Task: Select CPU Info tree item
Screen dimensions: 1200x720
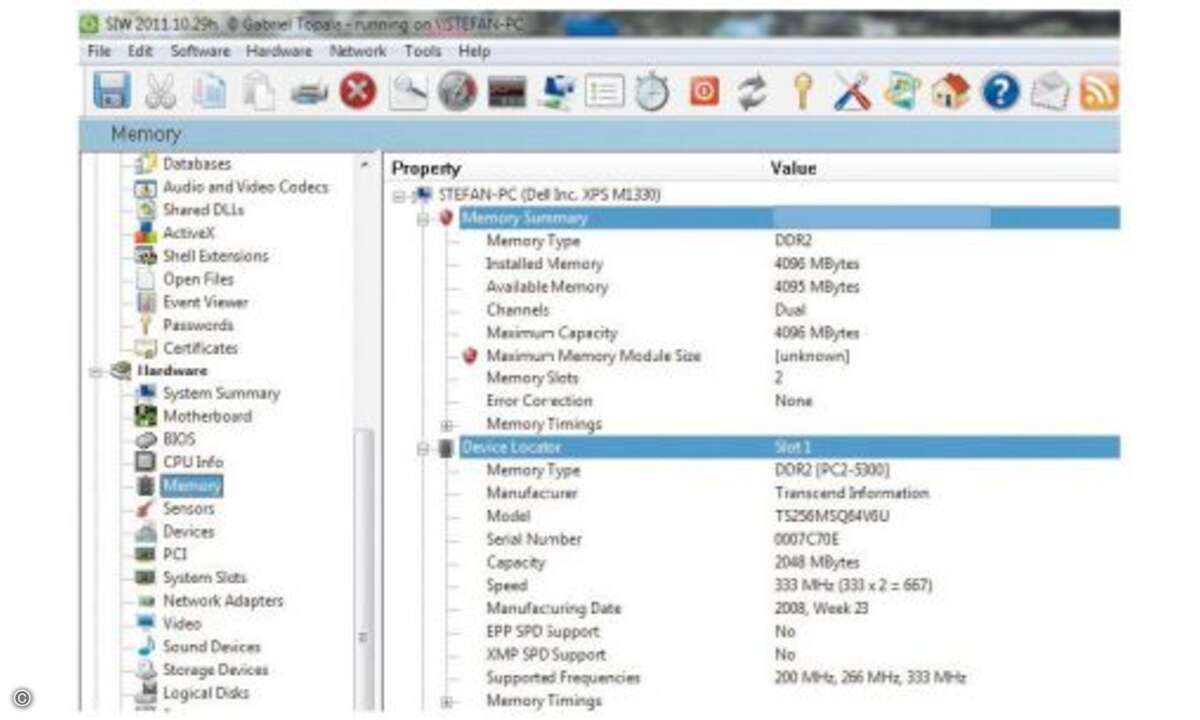Action: pyautogui.click(x=193, y=463)
